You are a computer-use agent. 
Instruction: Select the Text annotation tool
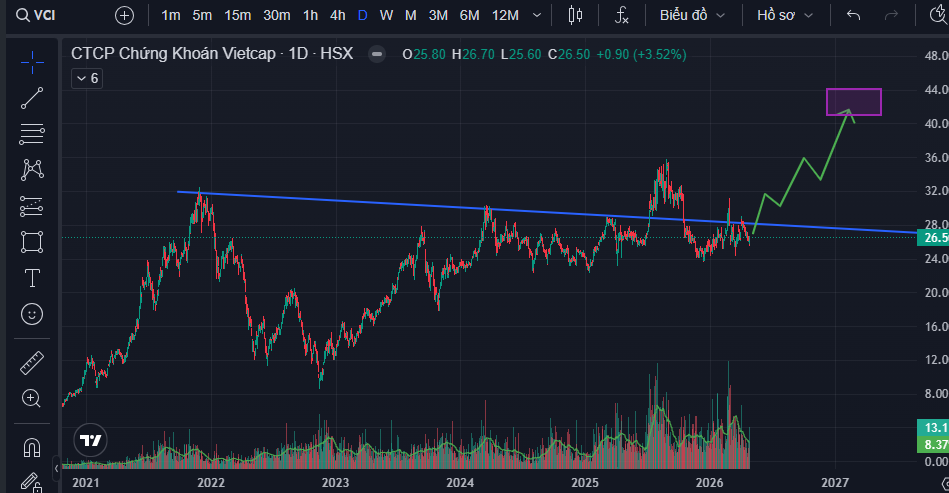[32, 278]
